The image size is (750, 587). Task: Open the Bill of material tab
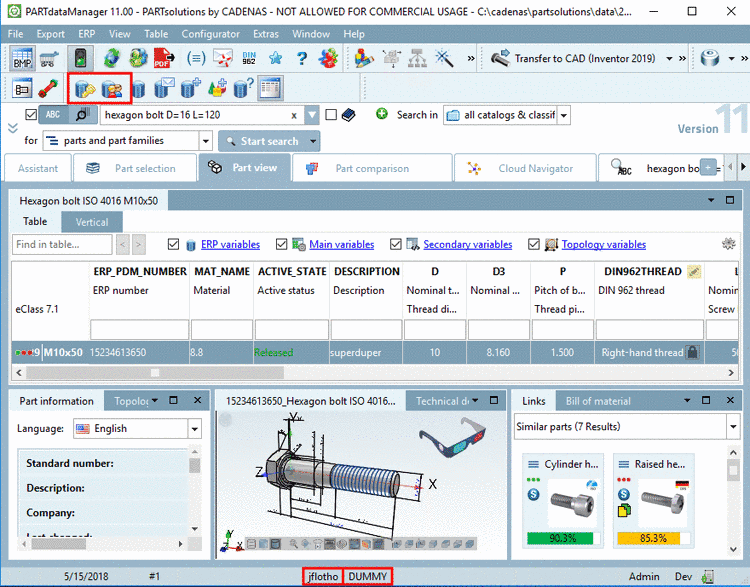(x=598, y=401)
